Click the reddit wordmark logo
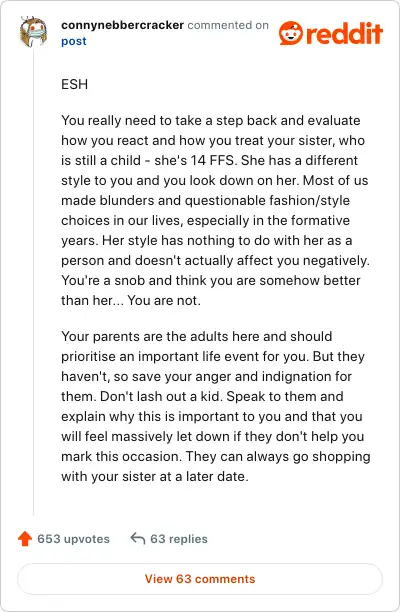This screenshot has height=612, width=400. coord(344,33)
